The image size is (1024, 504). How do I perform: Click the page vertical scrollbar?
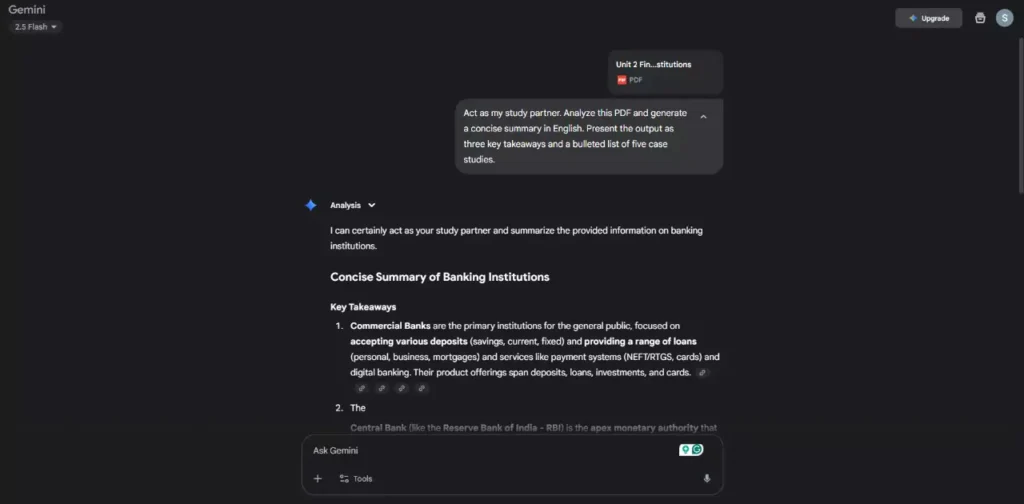pos(1019,100)
